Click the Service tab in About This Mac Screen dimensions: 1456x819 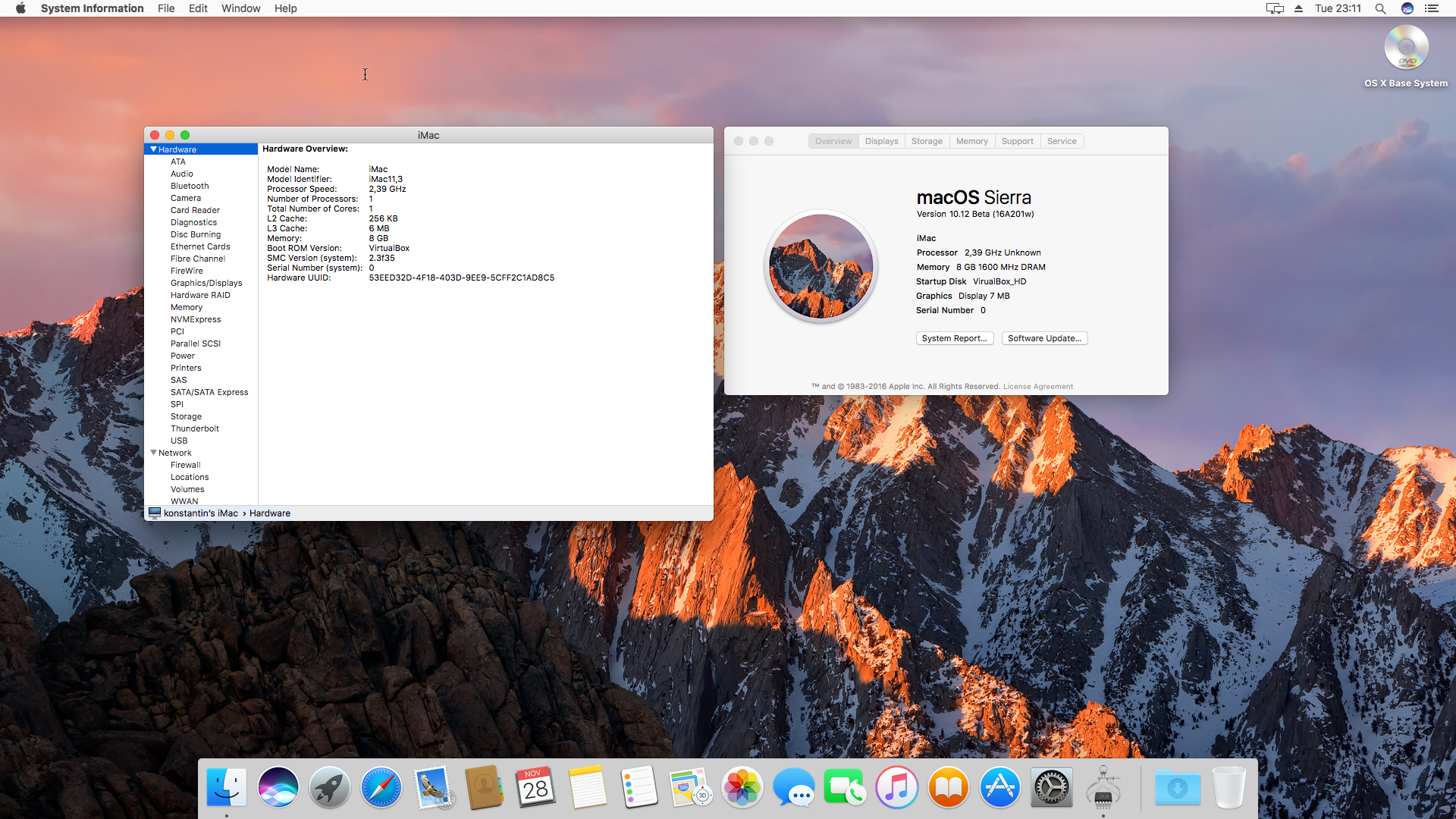click(1062, 141)
